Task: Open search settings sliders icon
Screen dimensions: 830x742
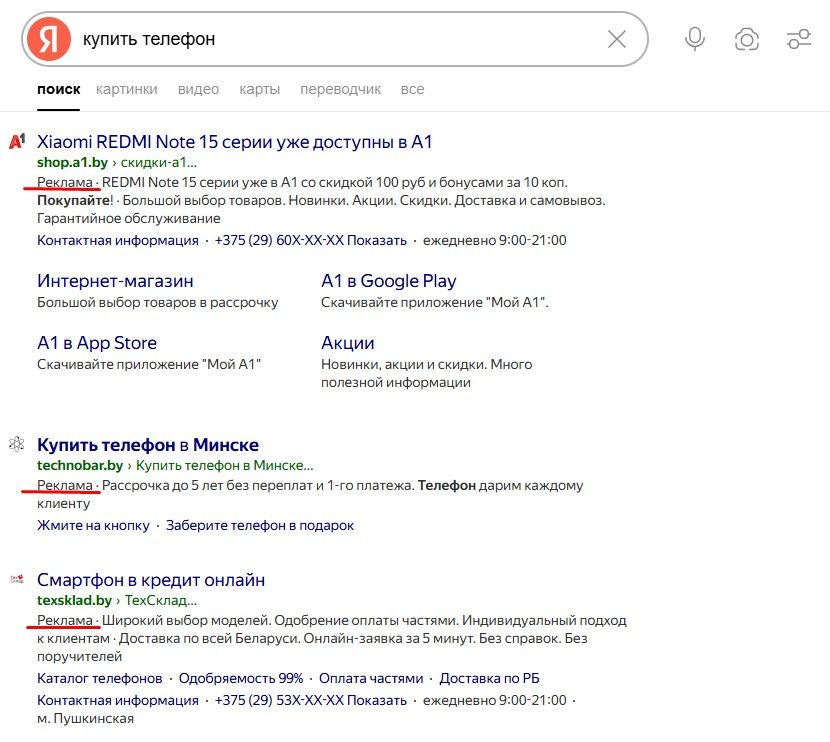Action: tap(799, 39)
